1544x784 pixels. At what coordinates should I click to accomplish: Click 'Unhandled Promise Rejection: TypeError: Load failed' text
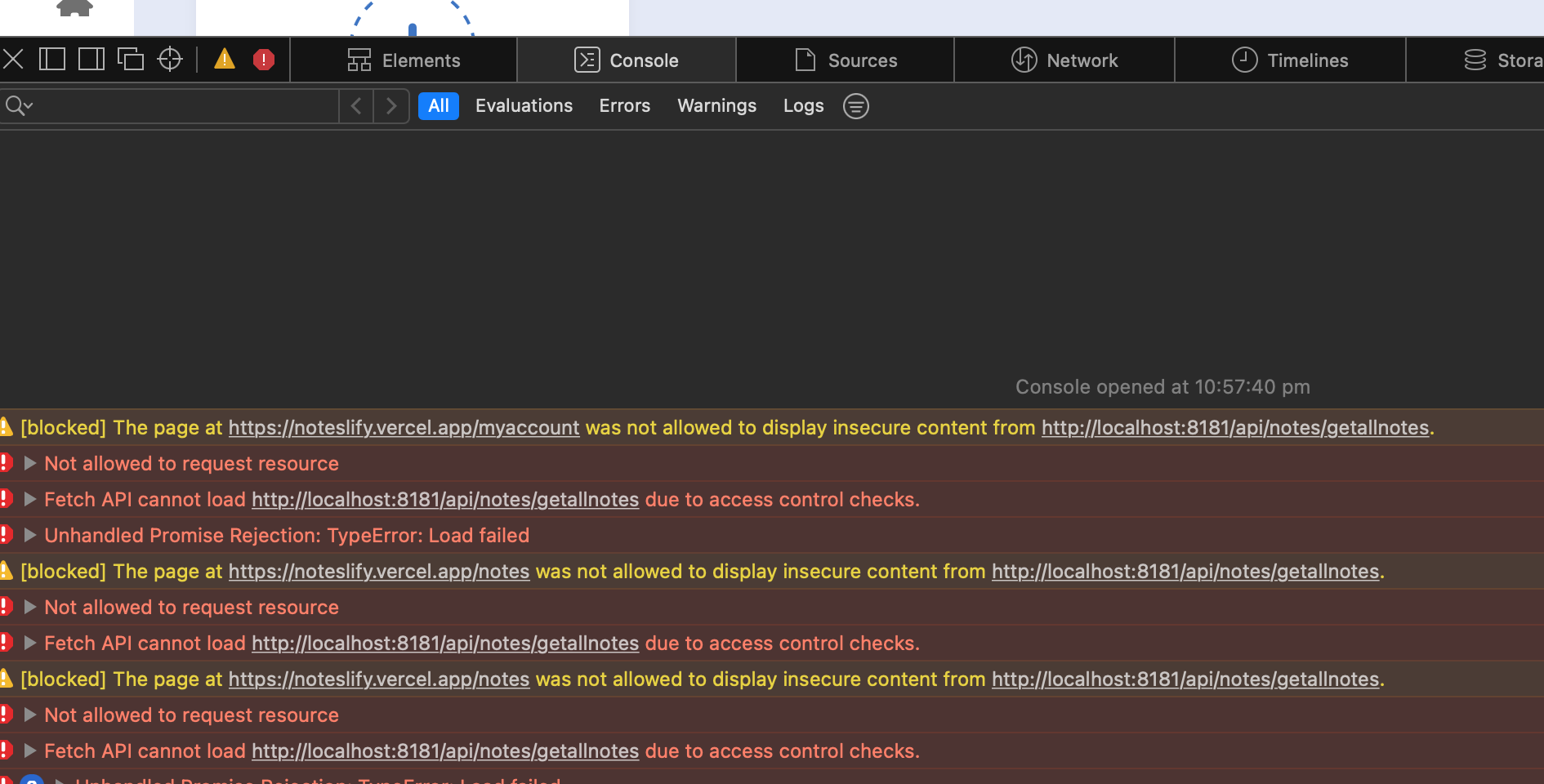coord(287,536)
